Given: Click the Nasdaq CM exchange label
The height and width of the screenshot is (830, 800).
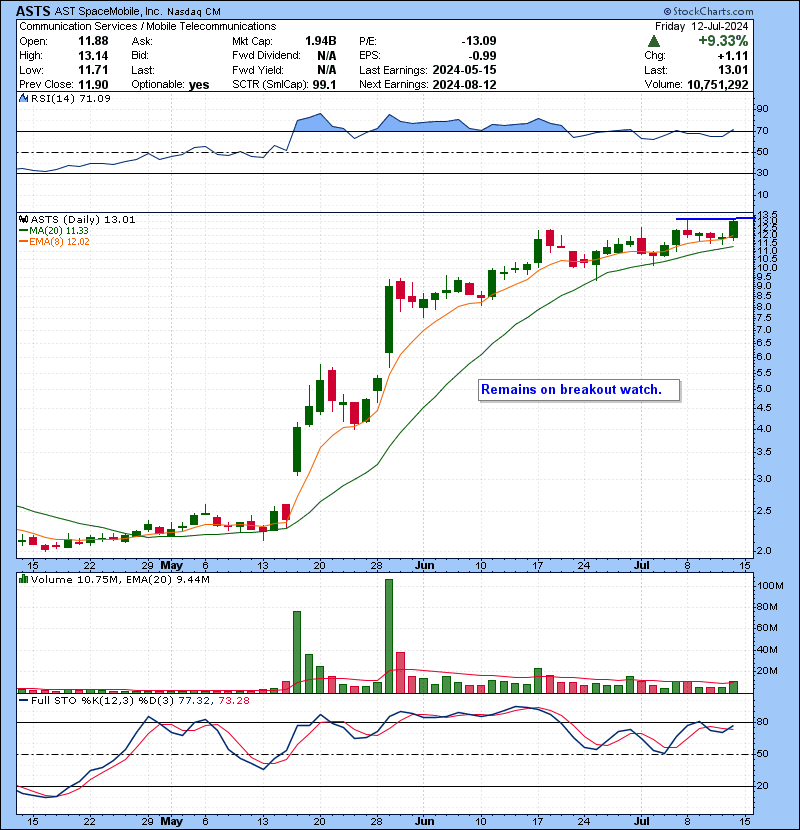Looking at the screenshot, I should 194,12.
